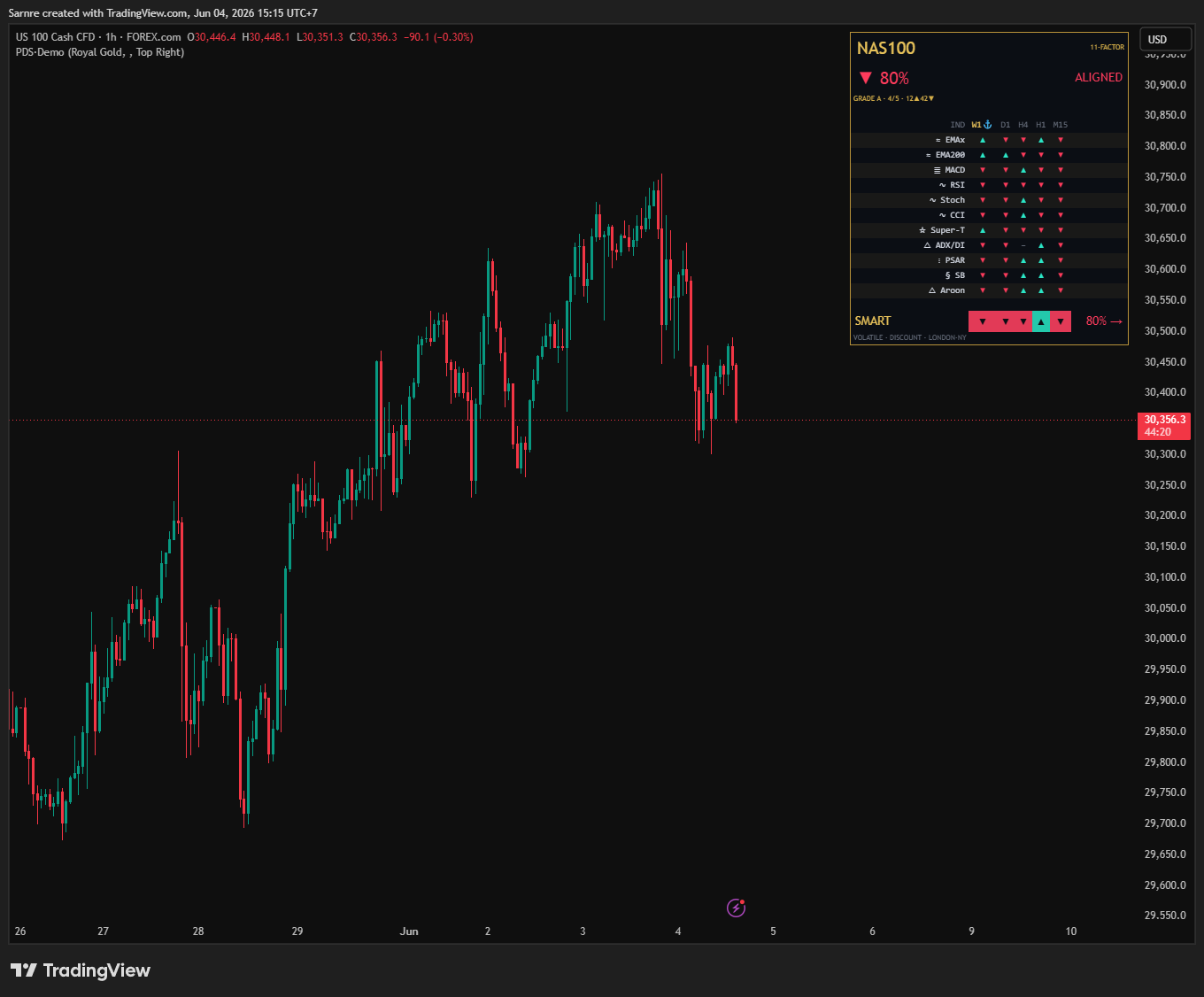
Task: Click the PDS-Demo indicator legend
Action: tap(100, 52)
